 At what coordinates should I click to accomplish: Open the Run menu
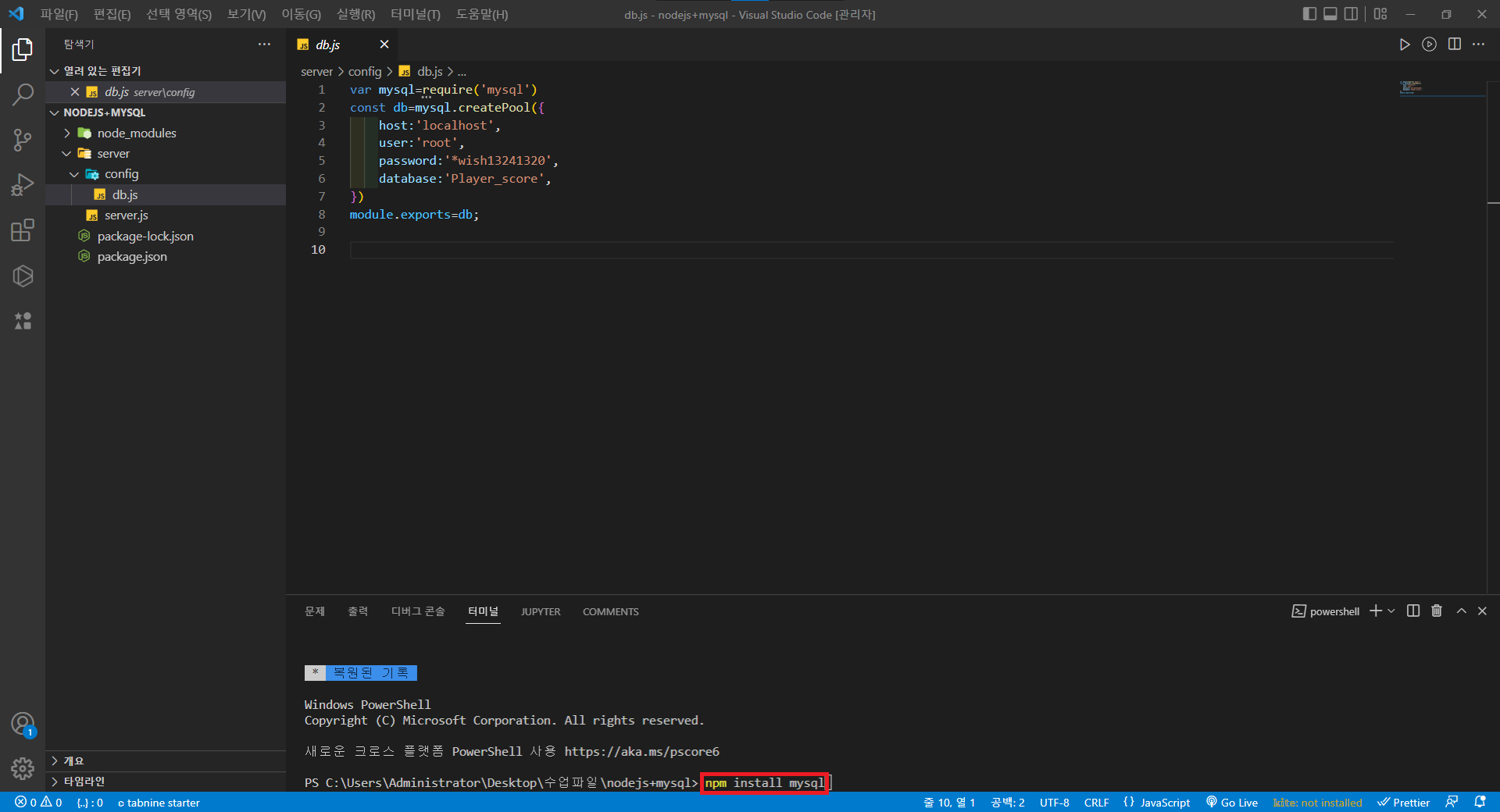click(x=356, y=14)
